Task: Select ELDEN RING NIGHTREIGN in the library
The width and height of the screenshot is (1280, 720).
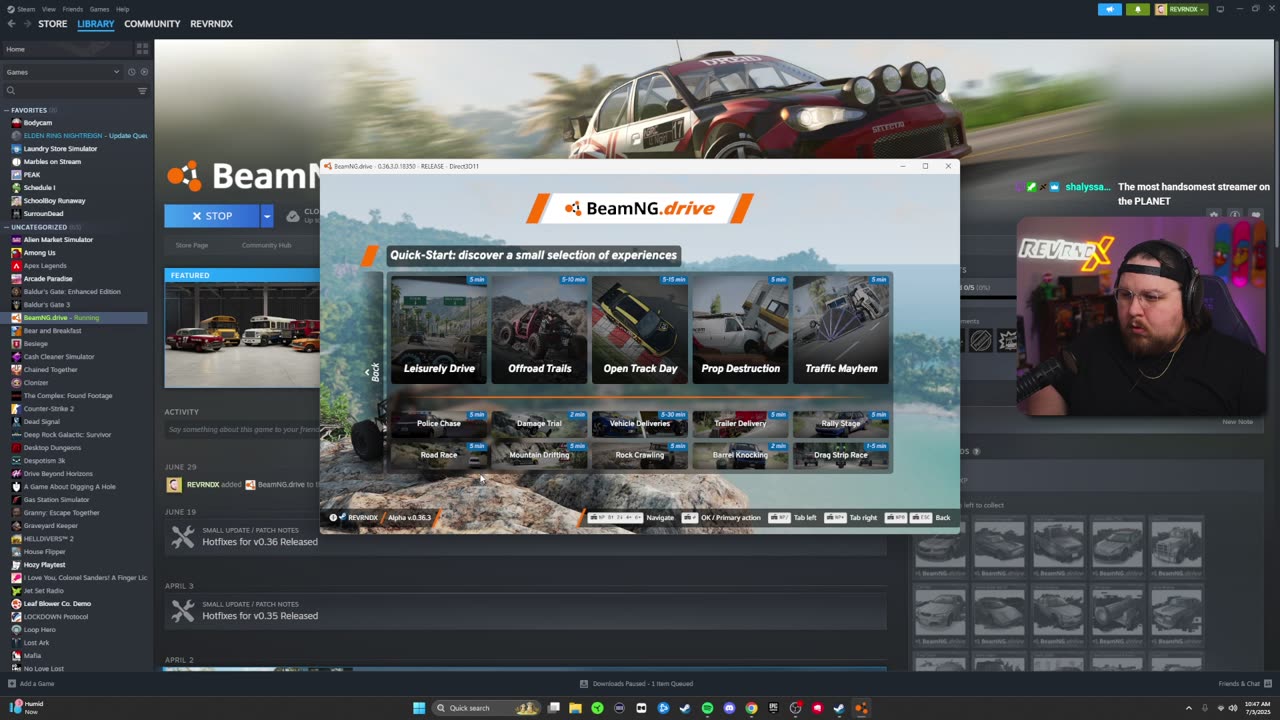Action: (80, 136)
